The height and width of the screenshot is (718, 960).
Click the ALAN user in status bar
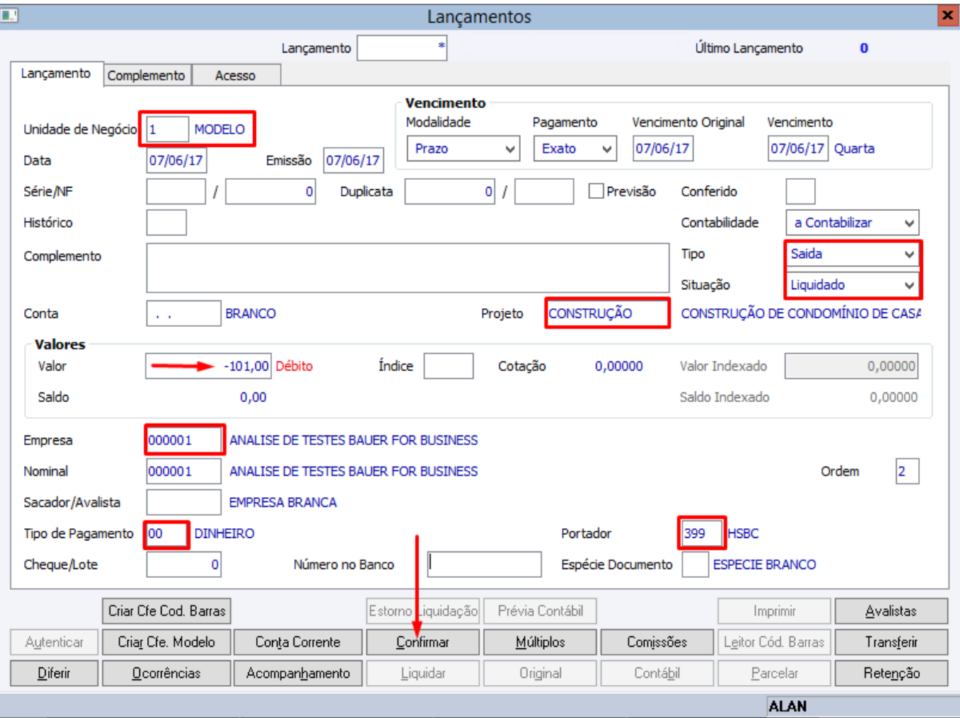(787, 706)
